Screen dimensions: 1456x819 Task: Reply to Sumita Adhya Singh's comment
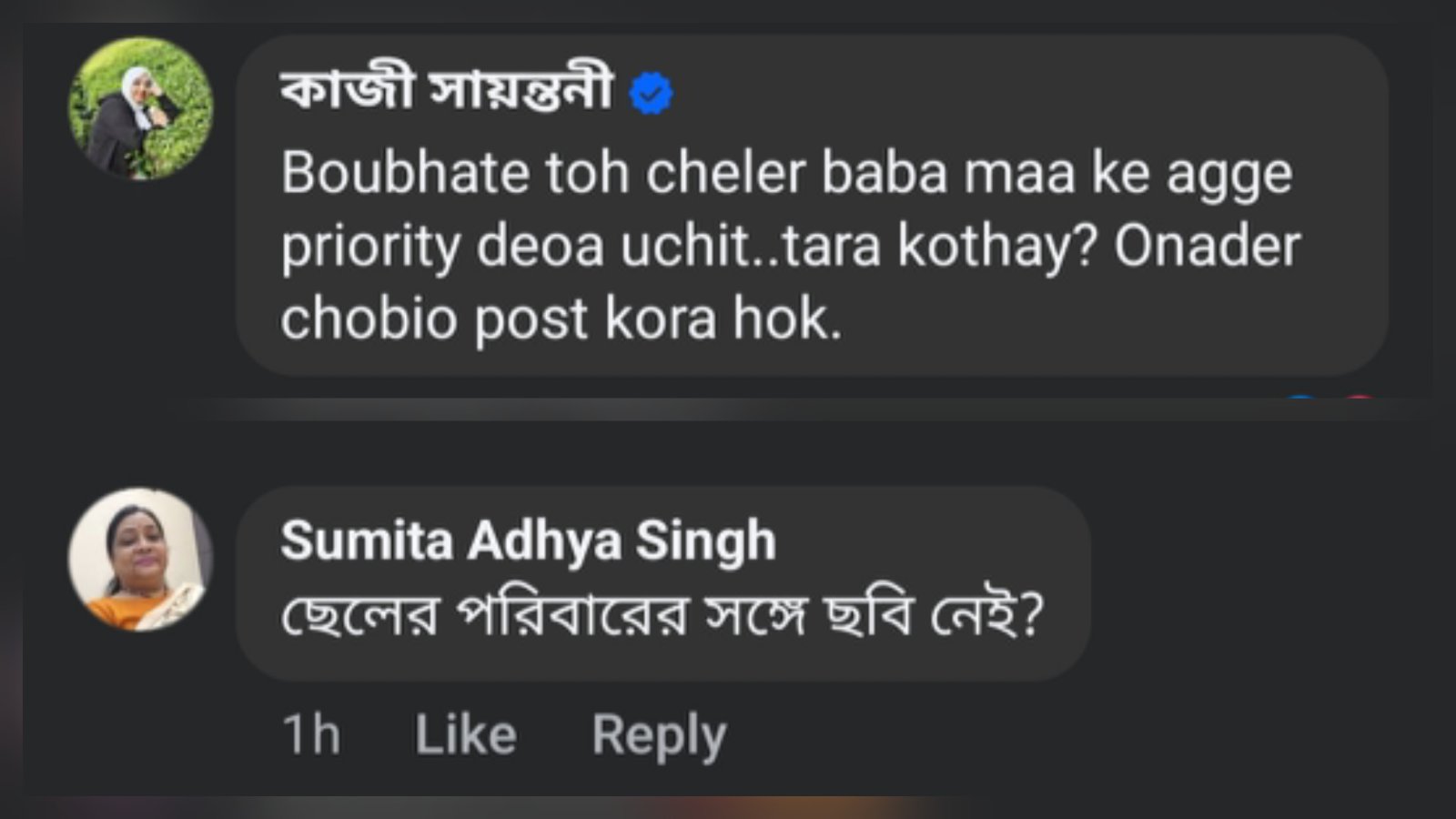click(x=659, y=734)
